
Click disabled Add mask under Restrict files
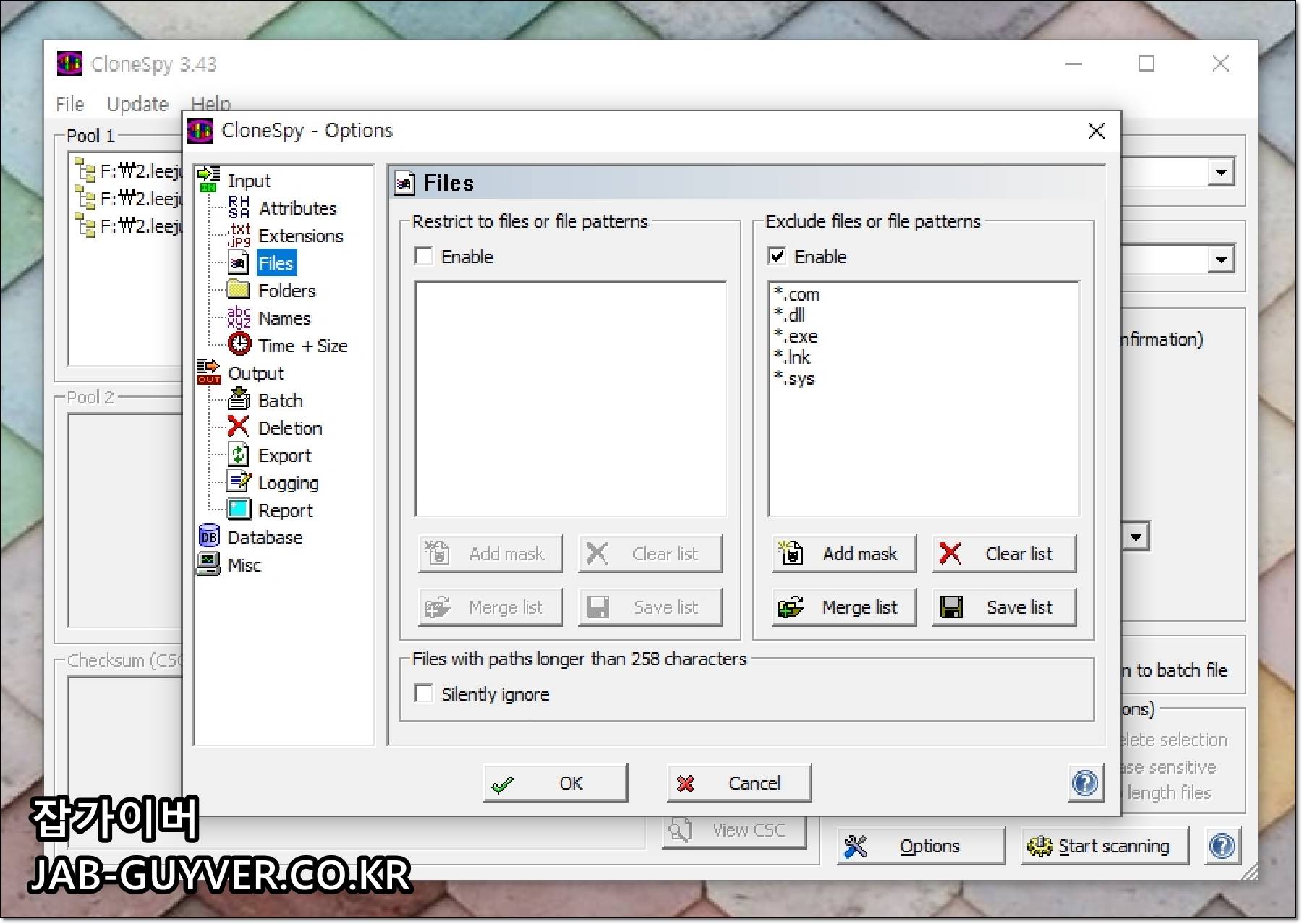pyautogui.click(x=490, y=554)
